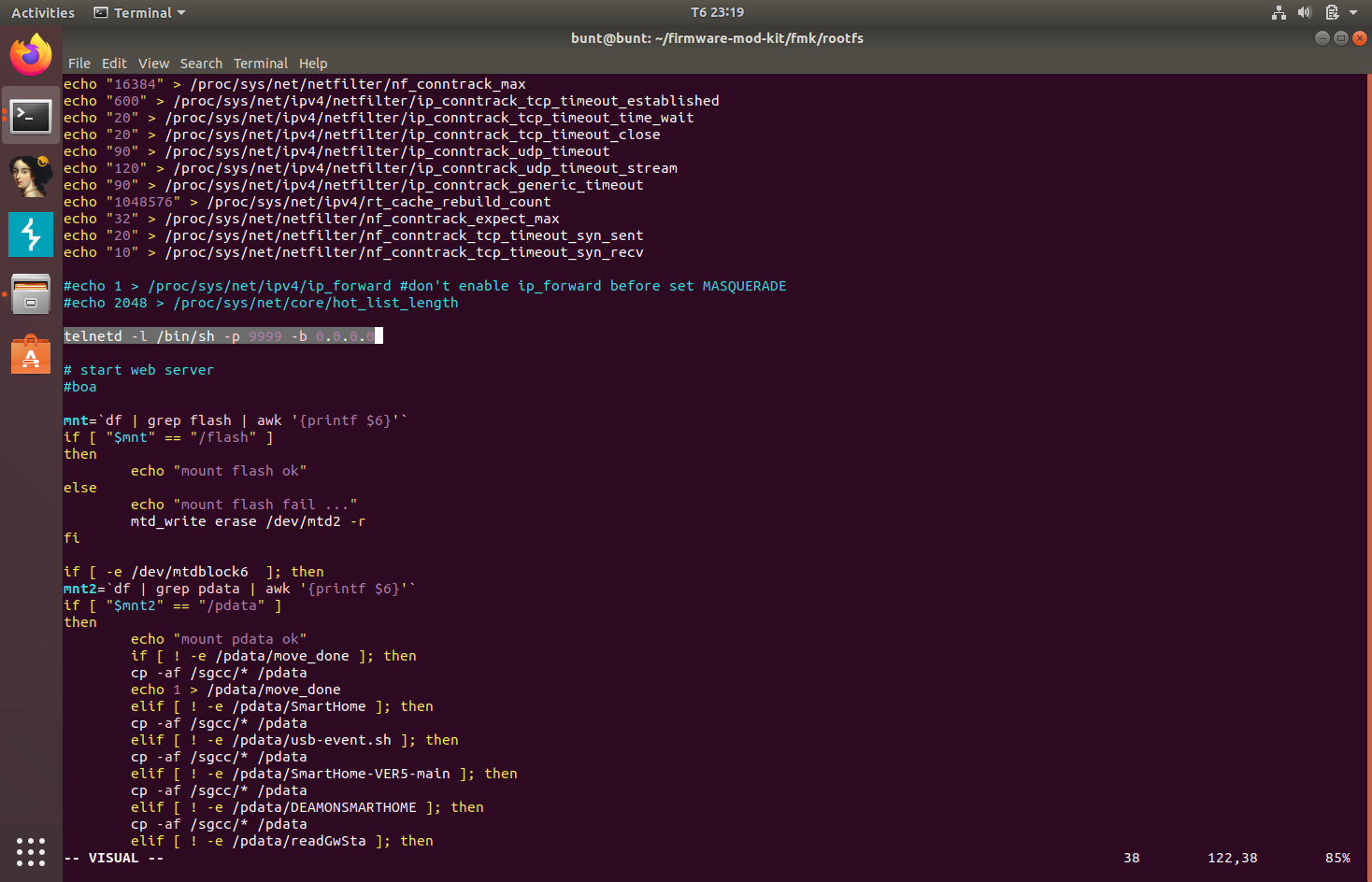This screenshot has height=882, width=1372.
Task: Launch the teal lightning-bolt app in dock
Action: (31, 235)
